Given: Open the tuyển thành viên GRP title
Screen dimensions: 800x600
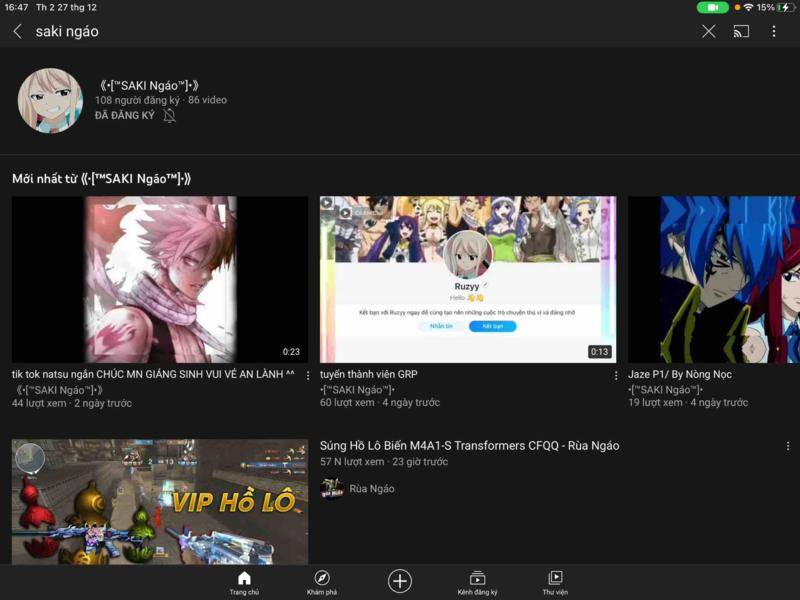Looking at the screenshot, I should tap(368, 374).
